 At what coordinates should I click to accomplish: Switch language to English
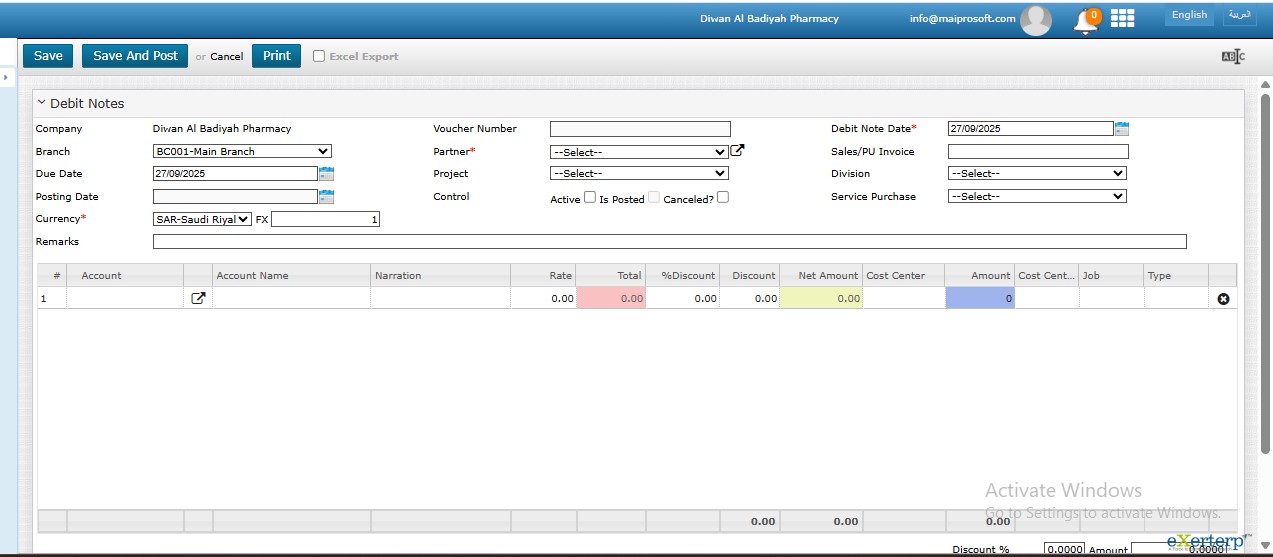click(x=1189, y=16)
